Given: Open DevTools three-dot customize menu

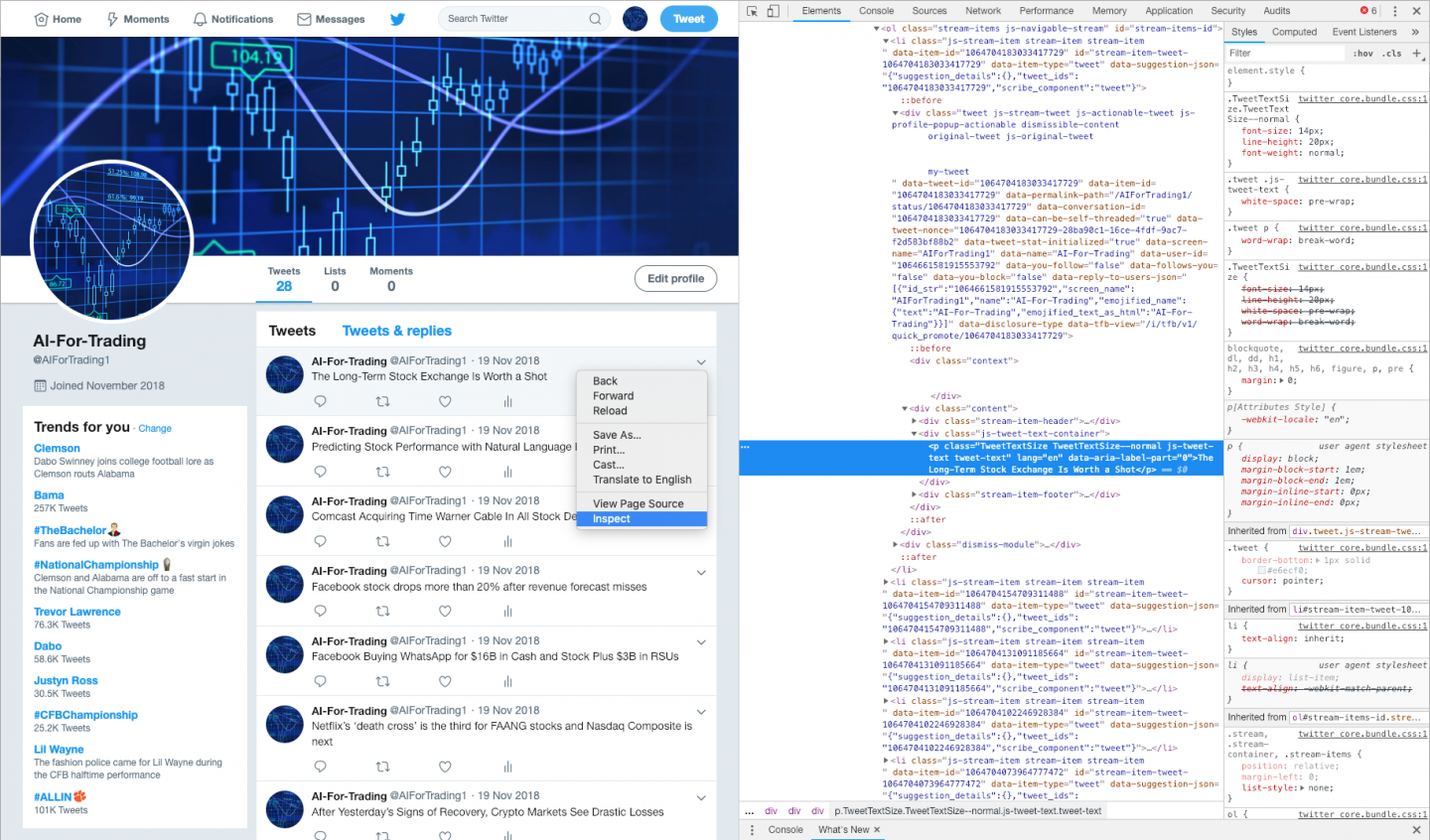Looking at the screenshot, I should click(x=1395, y=11).
